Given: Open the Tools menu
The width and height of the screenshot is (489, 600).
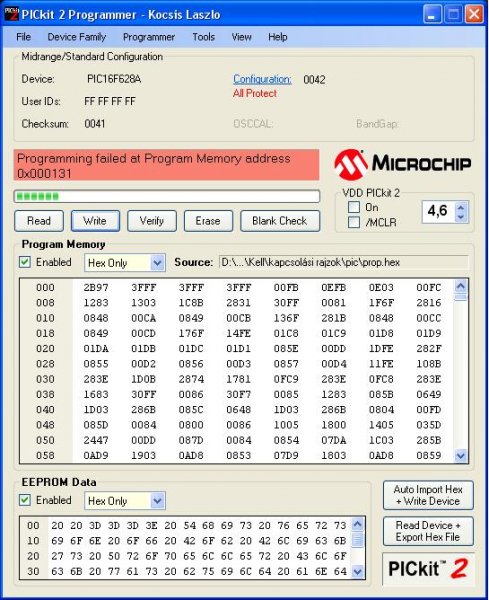Looking at the screenshot, I should 204,37.
